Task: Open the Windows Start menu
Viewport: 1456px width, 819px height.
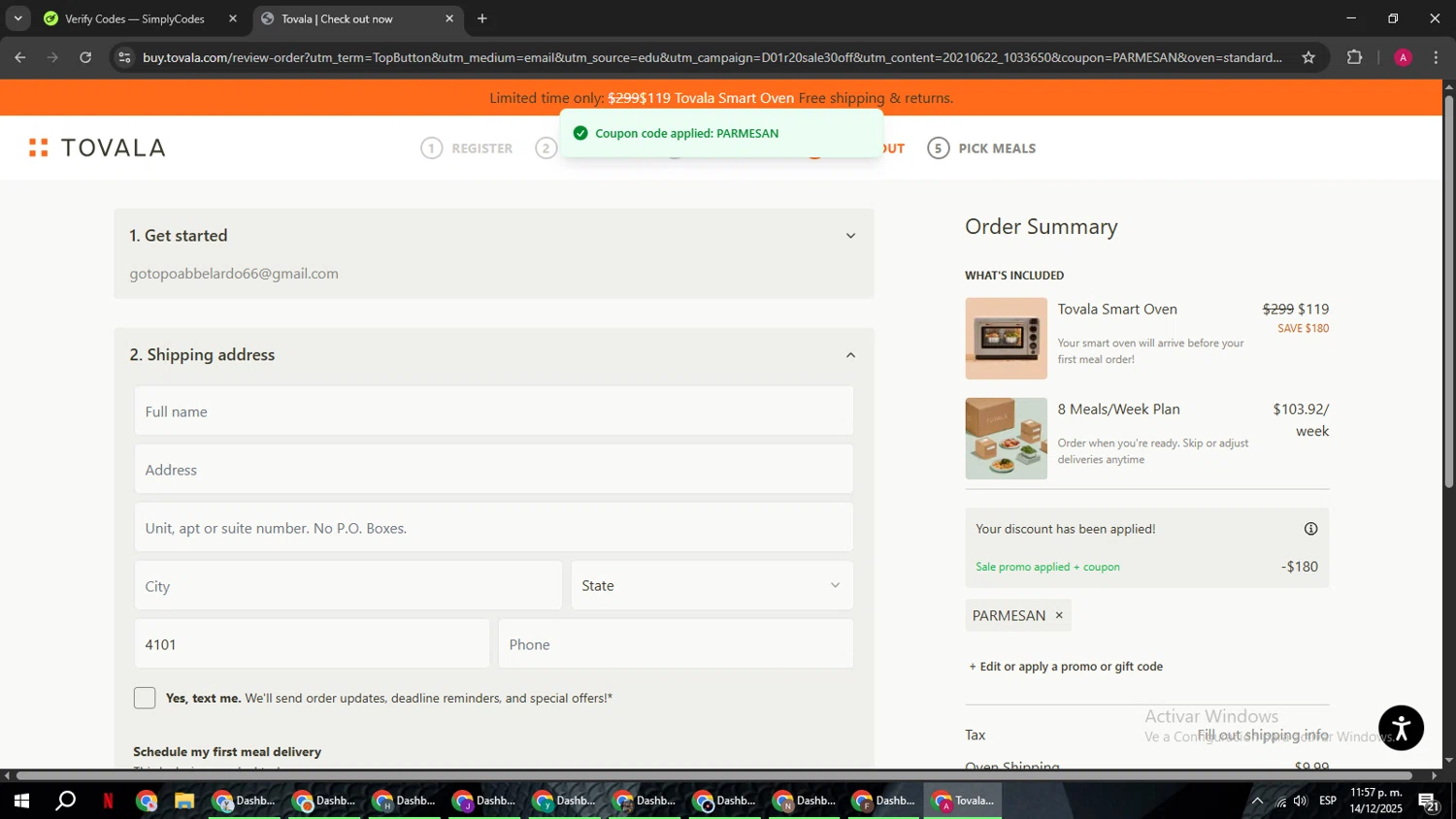Action: coord(21,801)
